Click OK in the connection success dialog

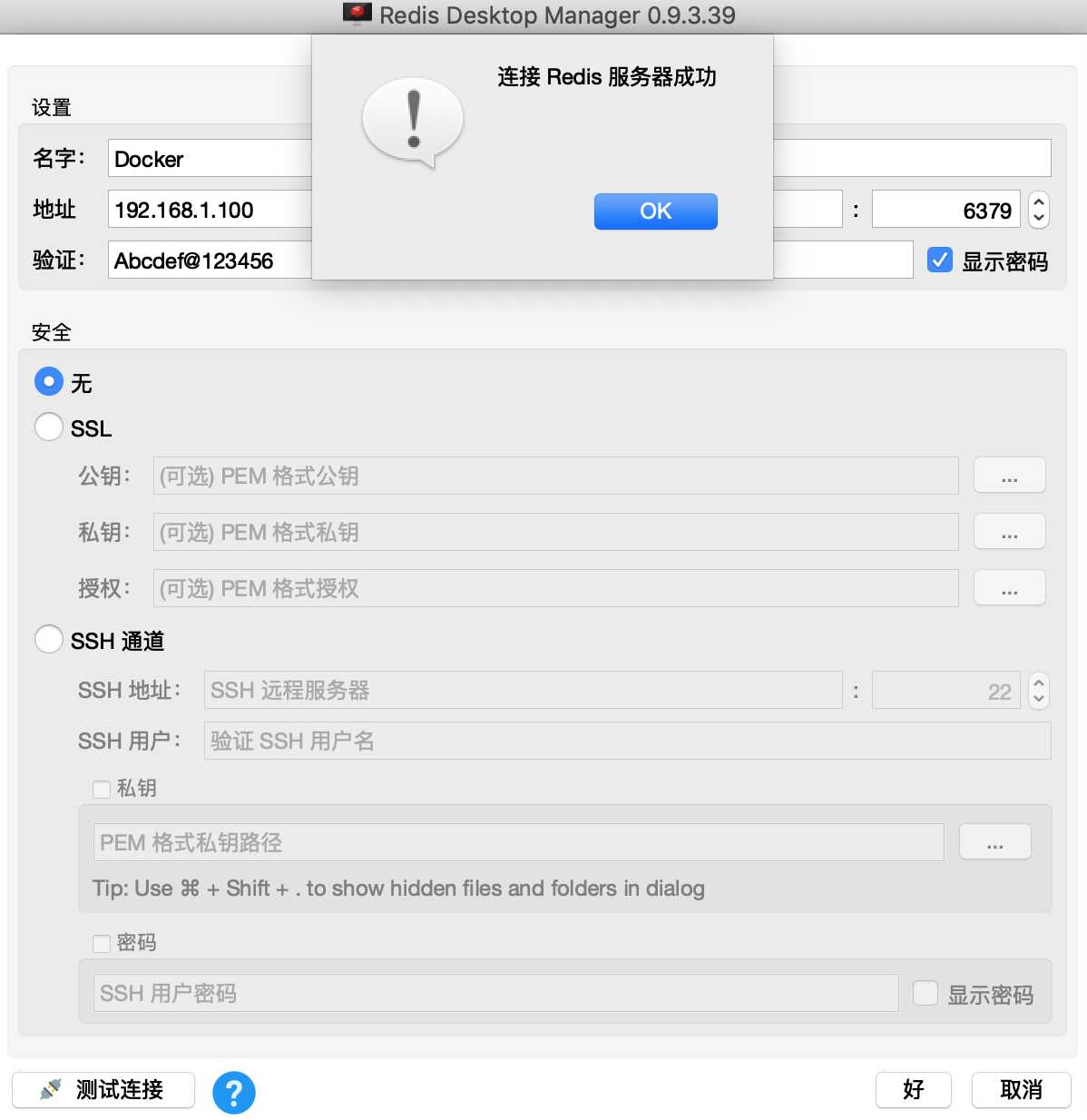655,211
